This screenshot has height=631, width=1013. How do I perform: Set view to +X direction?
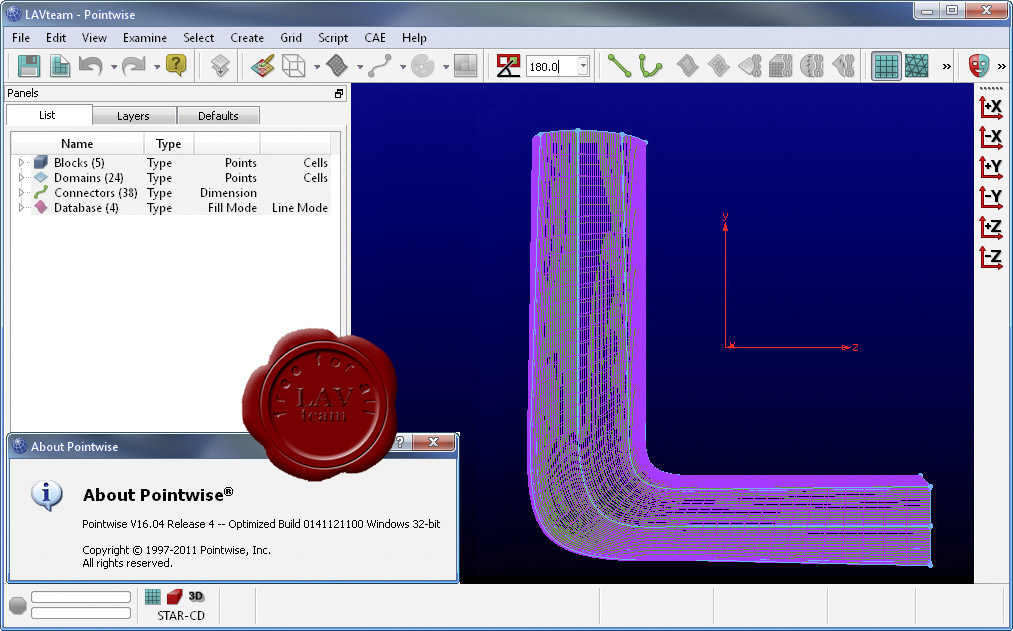coord(991,107)
